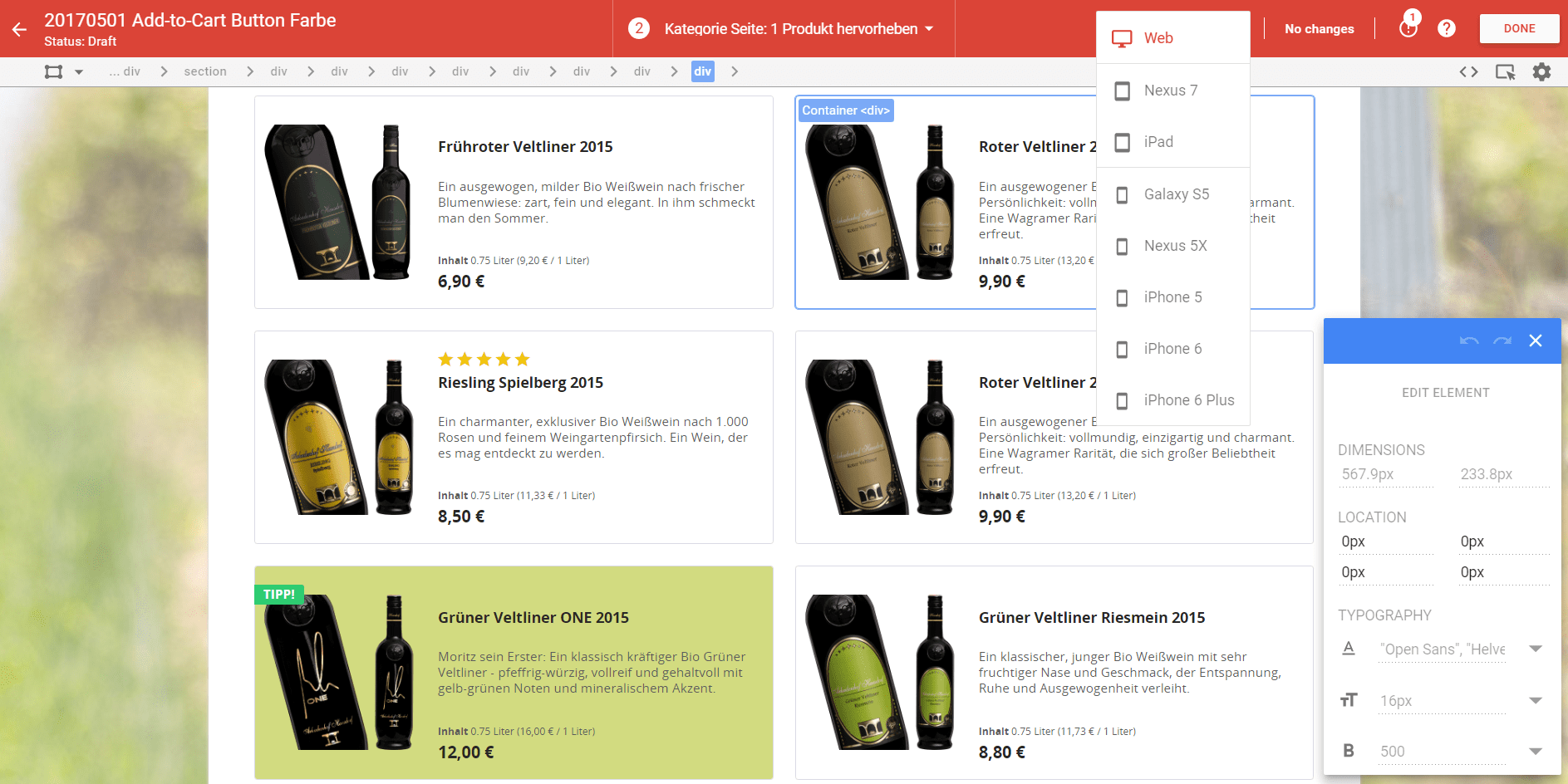
Task: Click the back arrow in the header
Action: 20,29
